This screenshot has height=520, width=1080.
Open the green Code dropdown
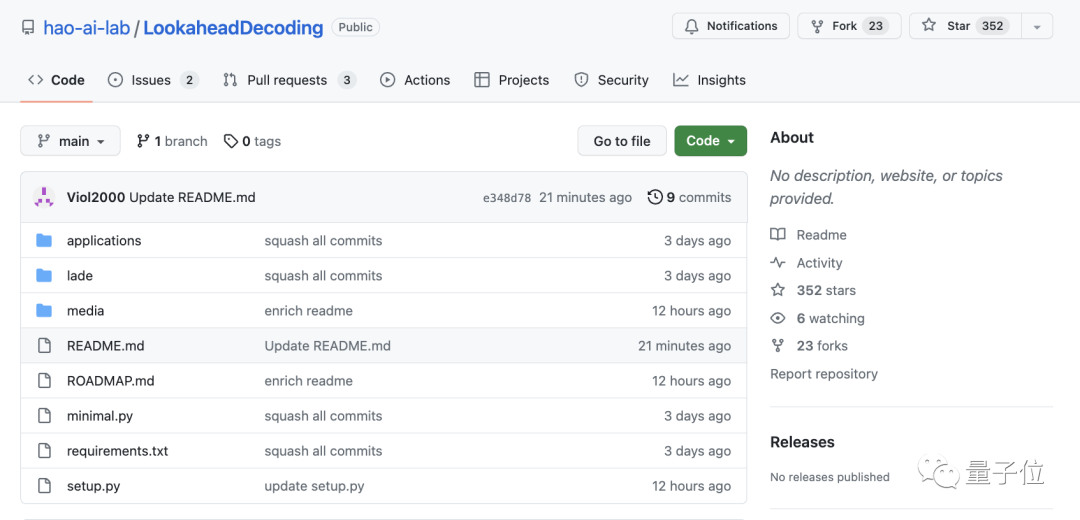point(710,141)
